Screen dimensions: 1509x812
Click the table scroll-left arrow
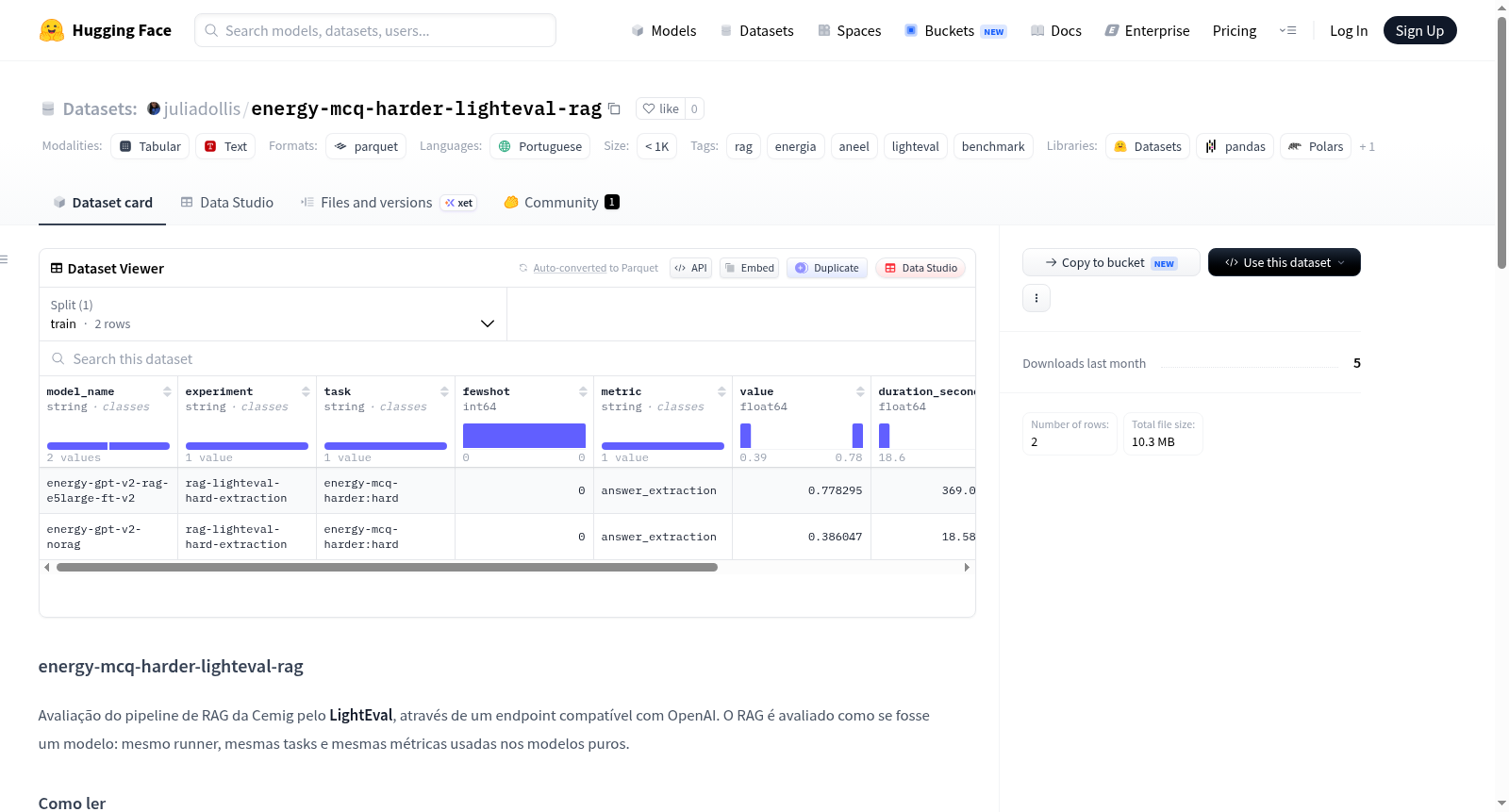click(47, 568)
